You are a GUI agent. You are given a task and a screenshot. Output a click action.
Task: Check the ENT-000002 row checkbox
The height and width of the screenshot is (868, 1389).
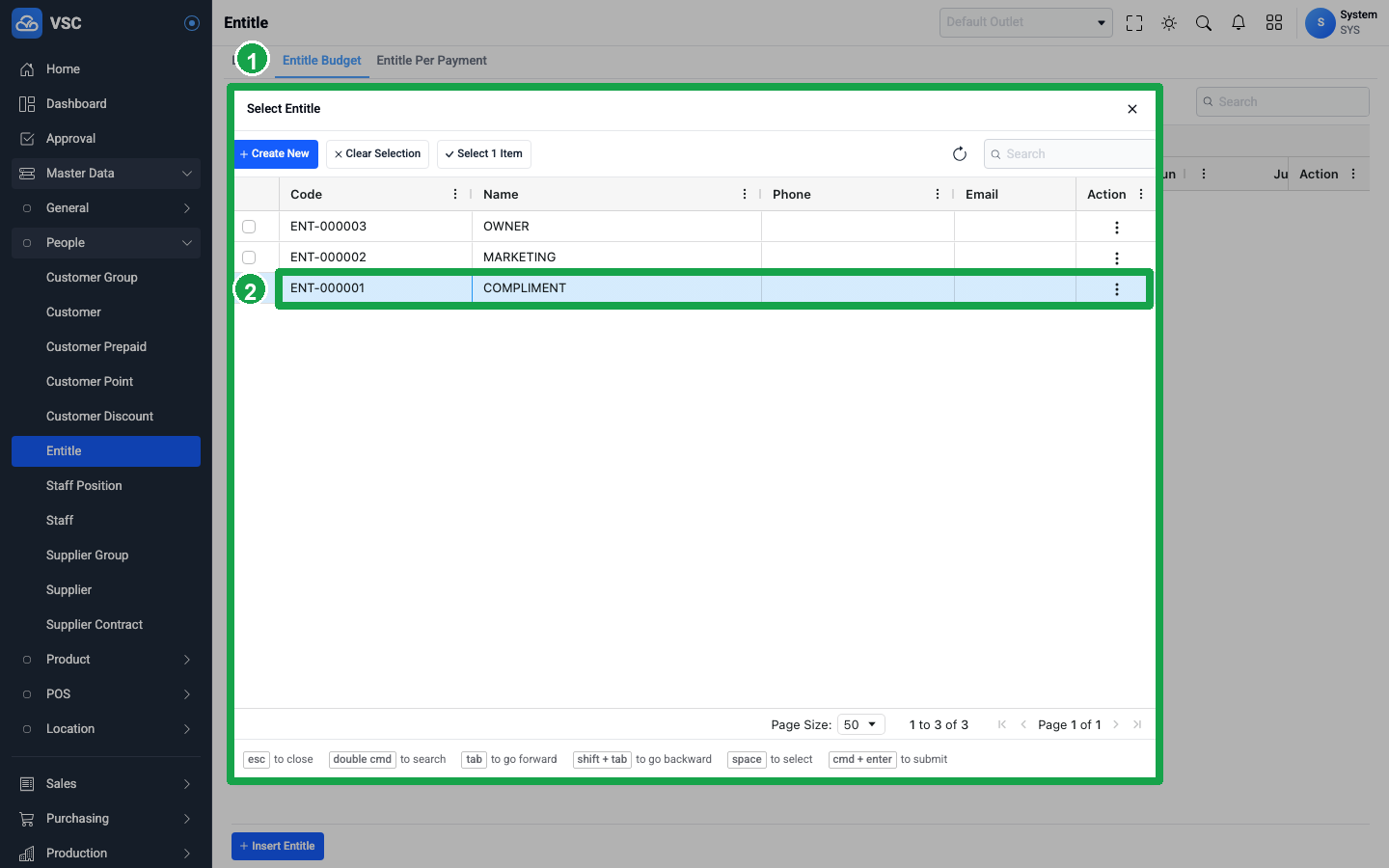[x=249, y=258]
